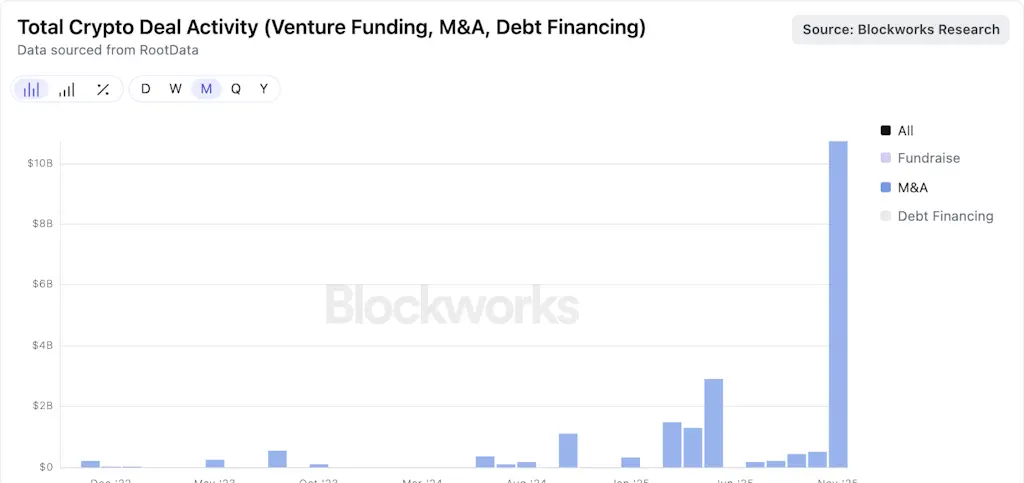Switch to cumulative chart view icon
Viewport: 1024px width, 483px height.
pos(67,89)
